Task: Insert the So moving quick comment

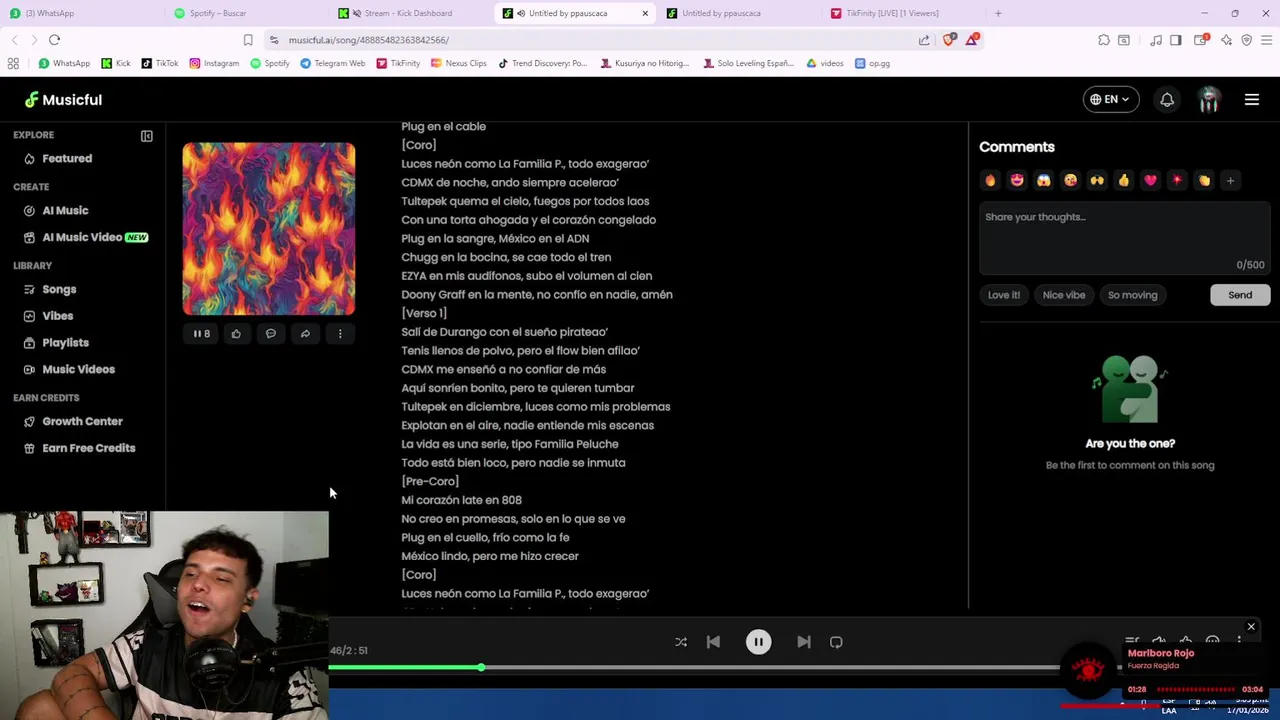Action: coord(1132,295)
